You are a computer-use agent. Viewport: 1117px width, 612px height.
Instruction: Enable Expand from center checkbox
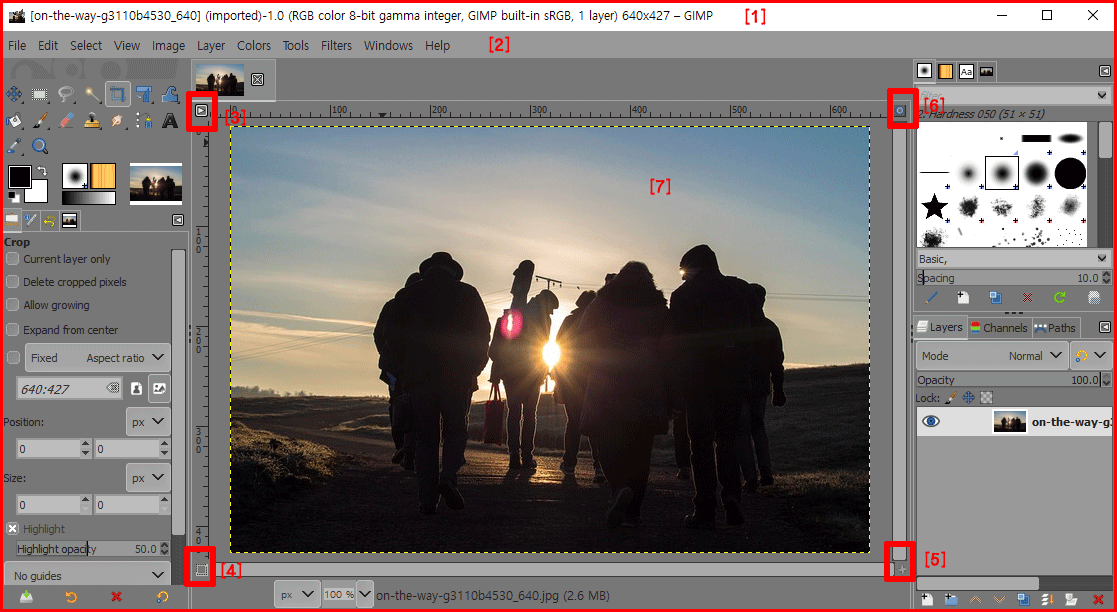pos(12,330)
